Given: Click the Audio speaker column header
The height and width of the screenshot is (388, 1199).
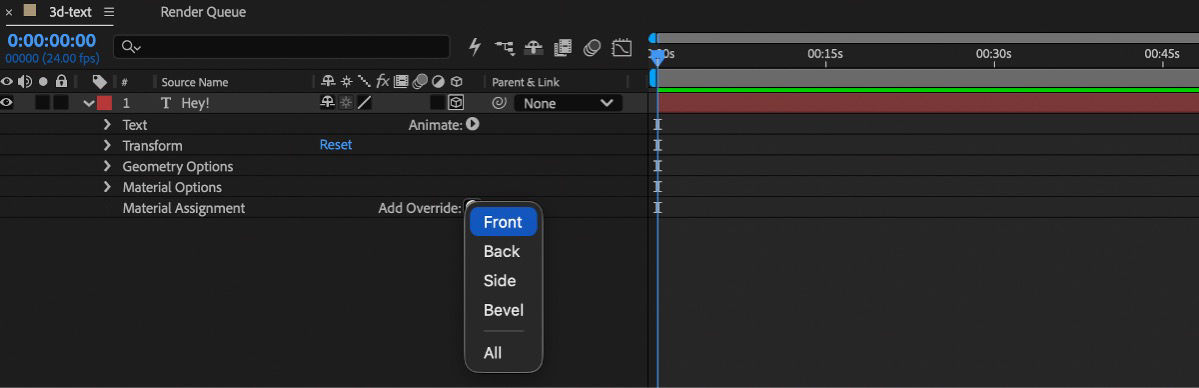Looking at the screenshot, I should point(24,81).
